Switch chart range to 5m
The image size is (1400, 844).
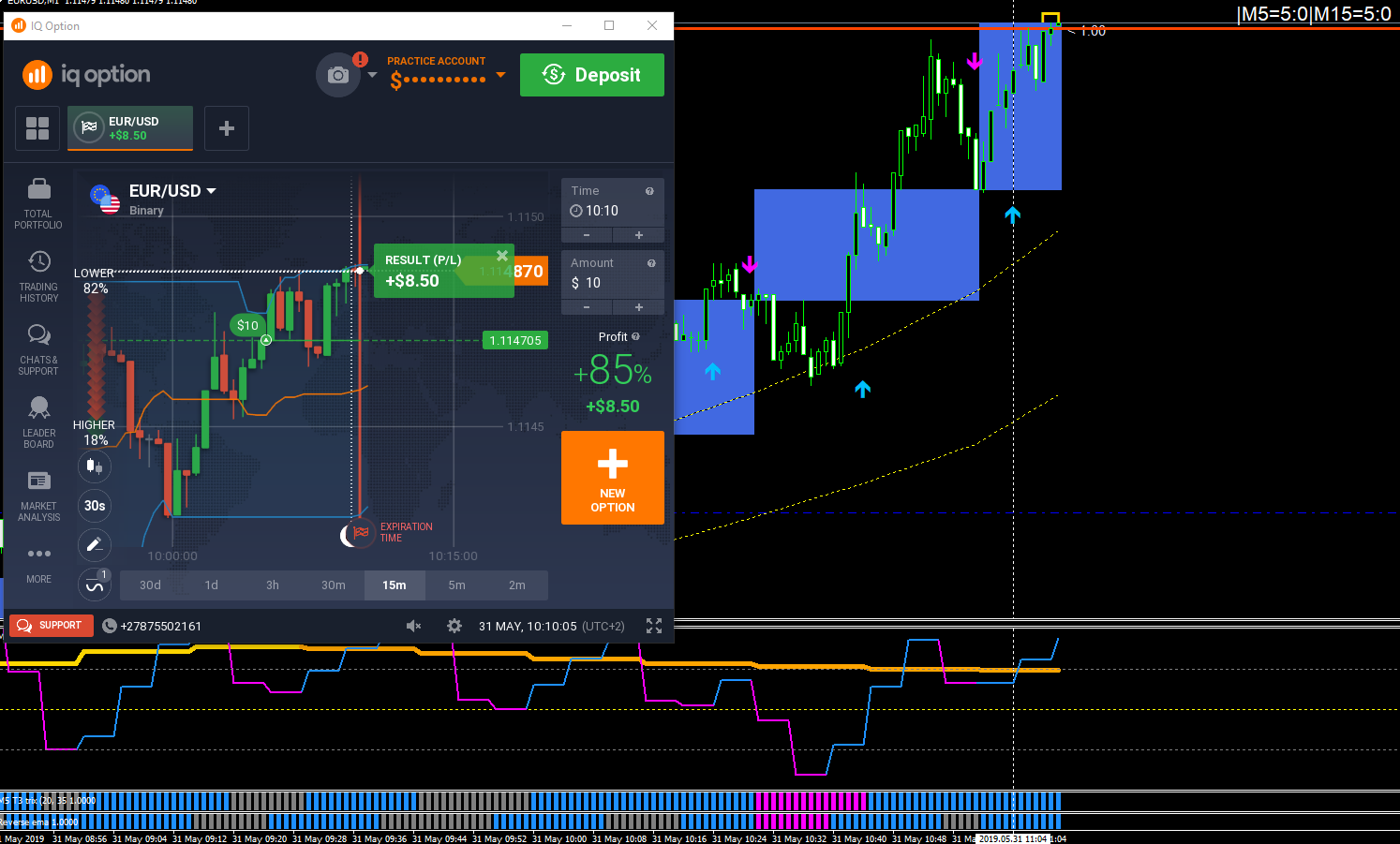pyautogui.click(x=456, y=585)
